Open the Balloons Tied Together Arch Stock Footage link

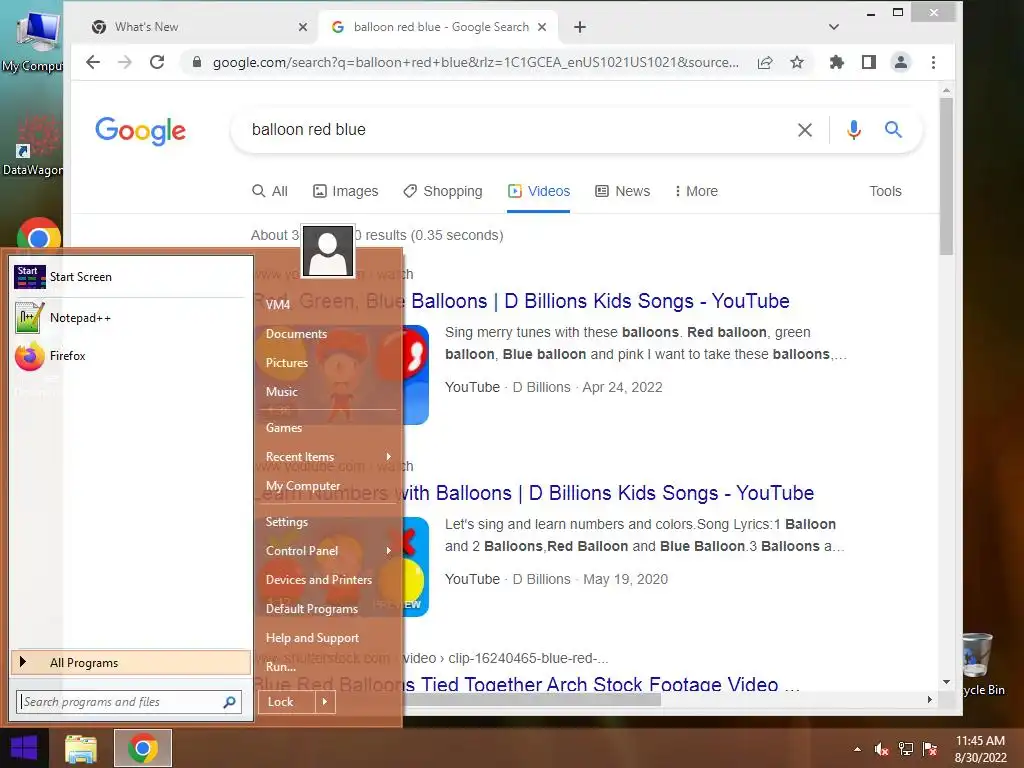(x=601, y=684)
